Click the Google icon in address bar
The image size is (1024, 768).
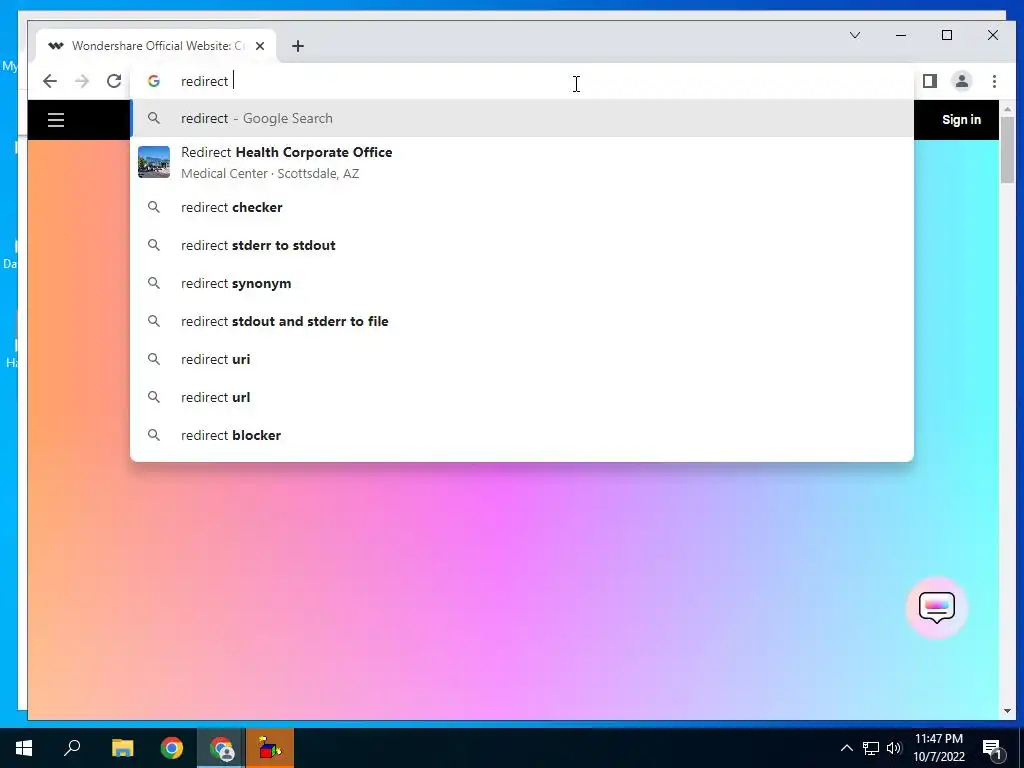click(x=154, y=81)
